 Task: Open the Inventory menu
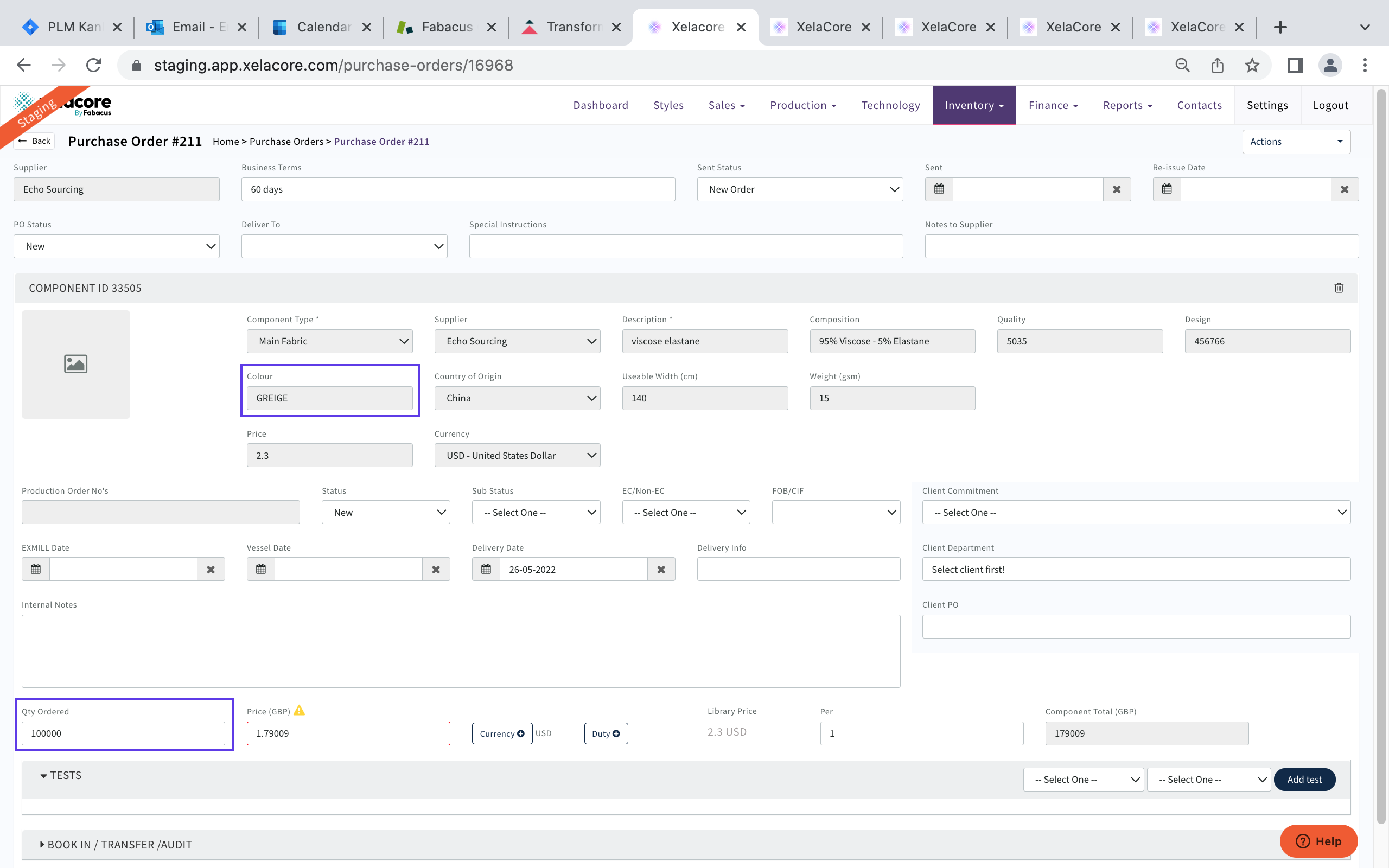974,105
